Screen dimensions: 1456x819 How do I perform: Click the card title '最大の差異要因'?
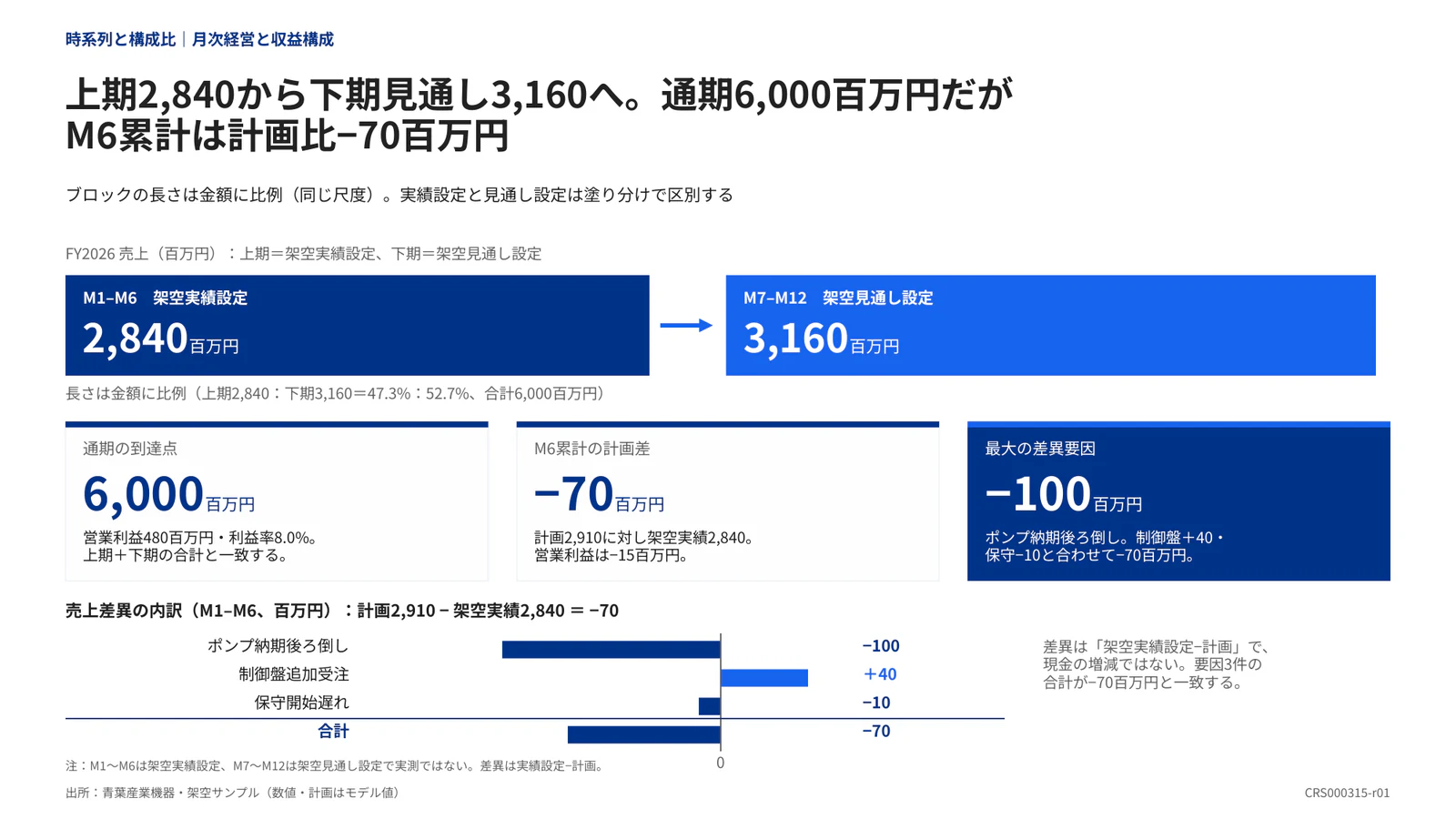pos(1040,449)
